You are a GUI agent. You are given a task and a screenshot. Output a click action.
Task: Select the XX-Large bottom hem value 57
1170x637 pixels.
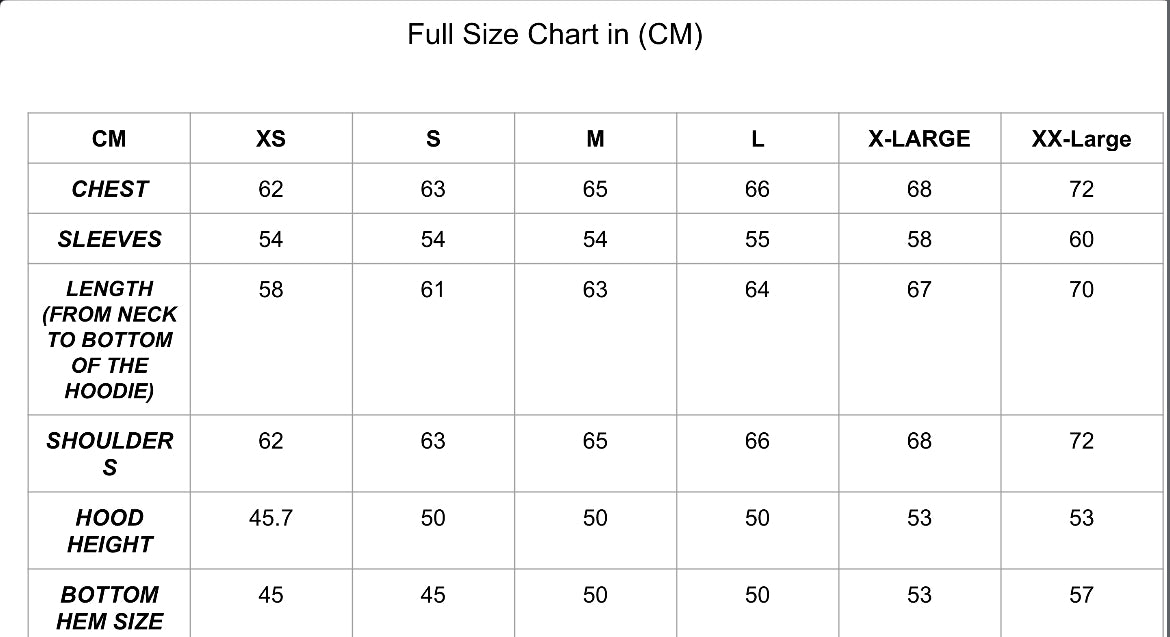tap(1081, 595)
